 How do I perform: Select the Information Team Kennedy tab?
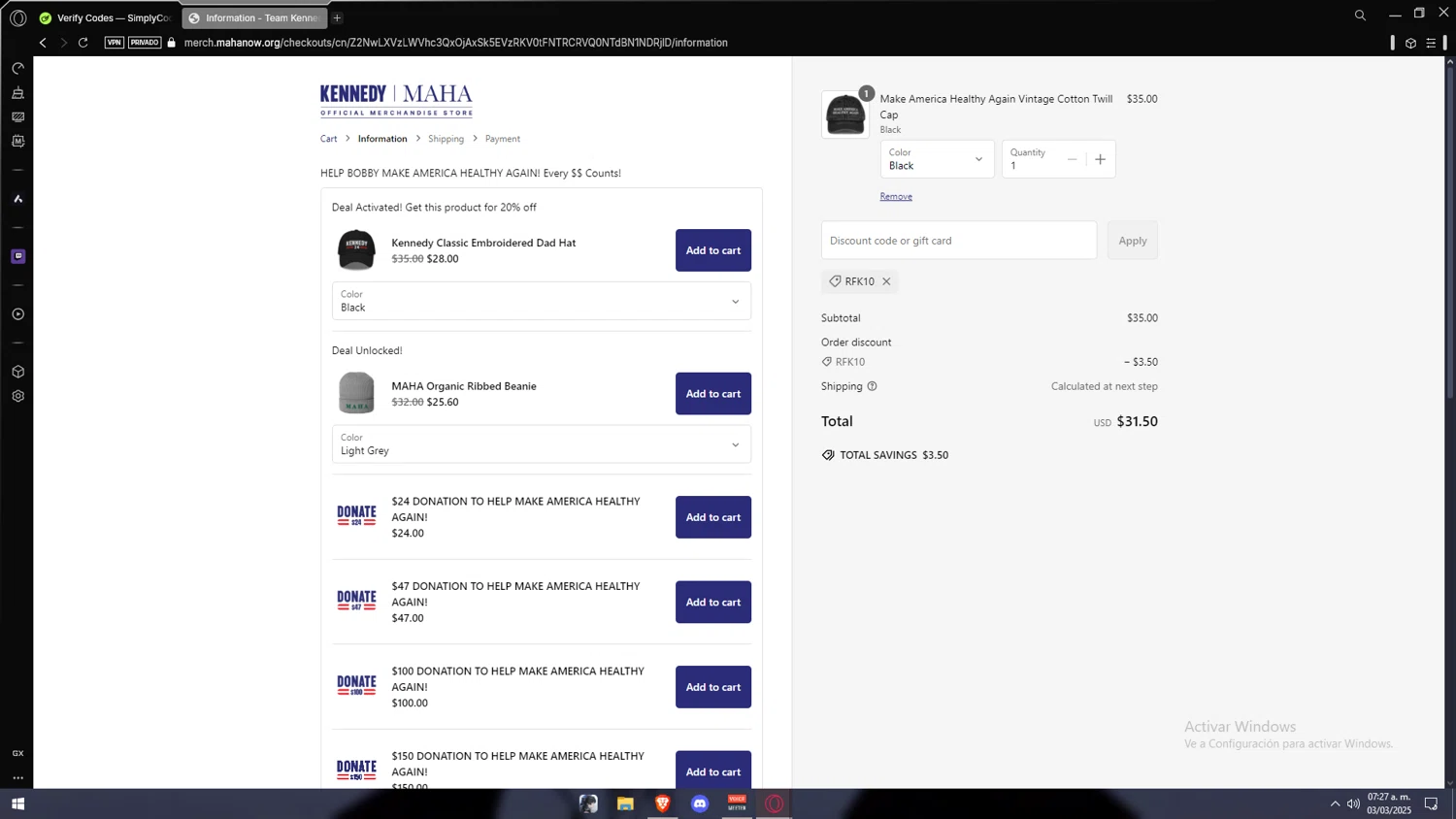254,17
